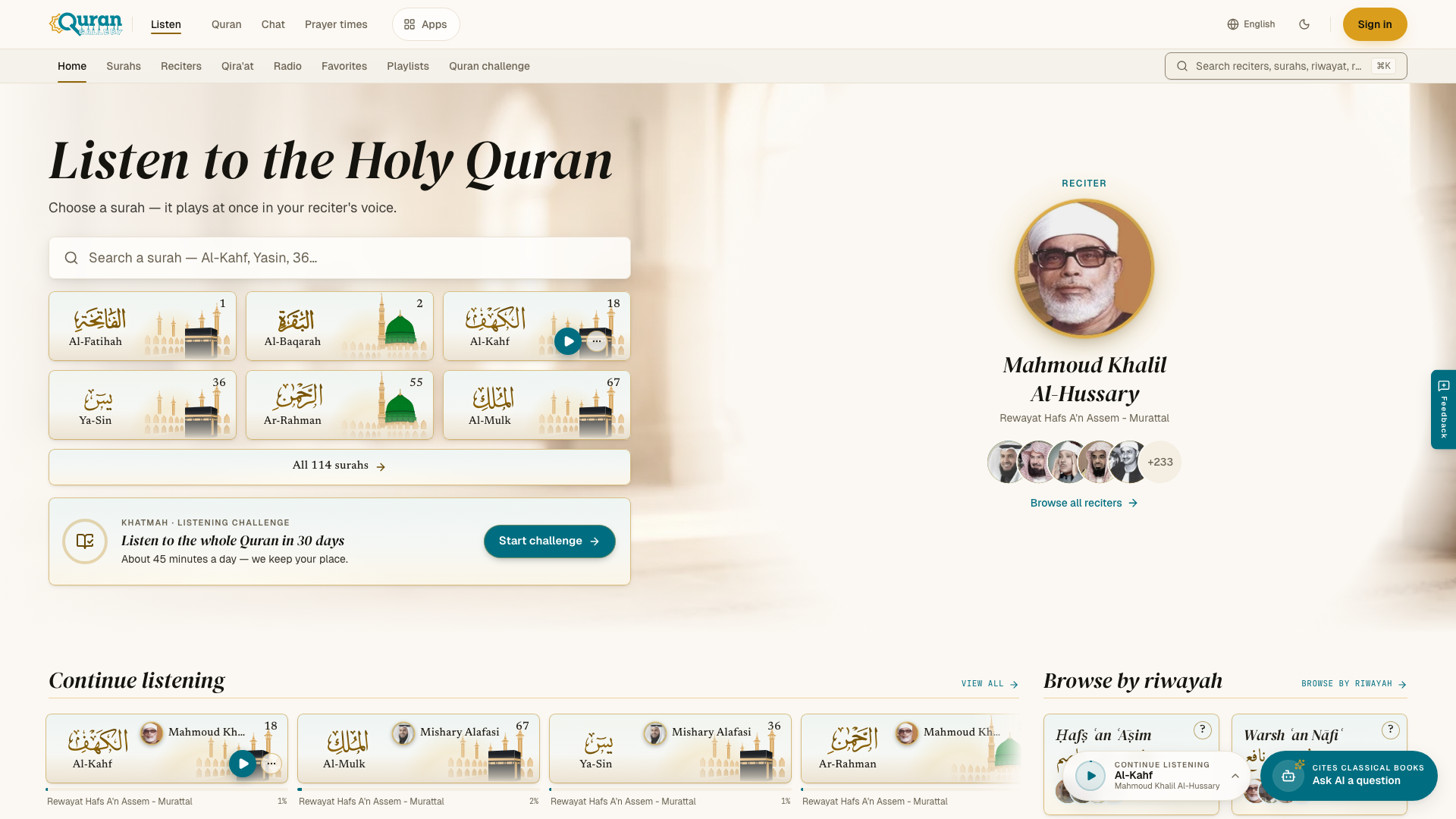Focus the reciters and surahs search box

1286,66
